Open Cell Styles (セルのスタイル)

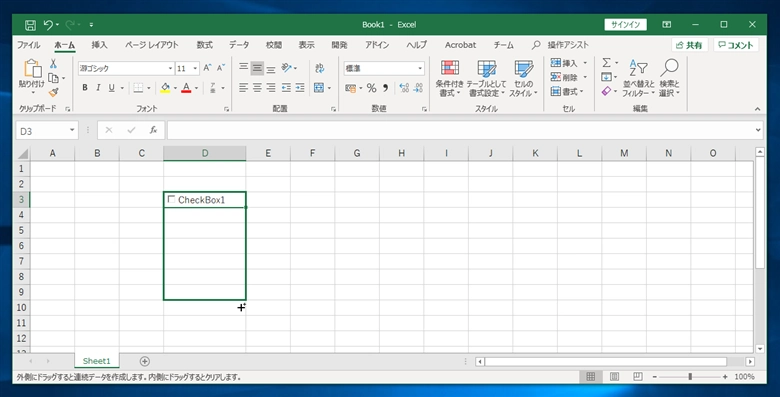[x=523, y=79]
